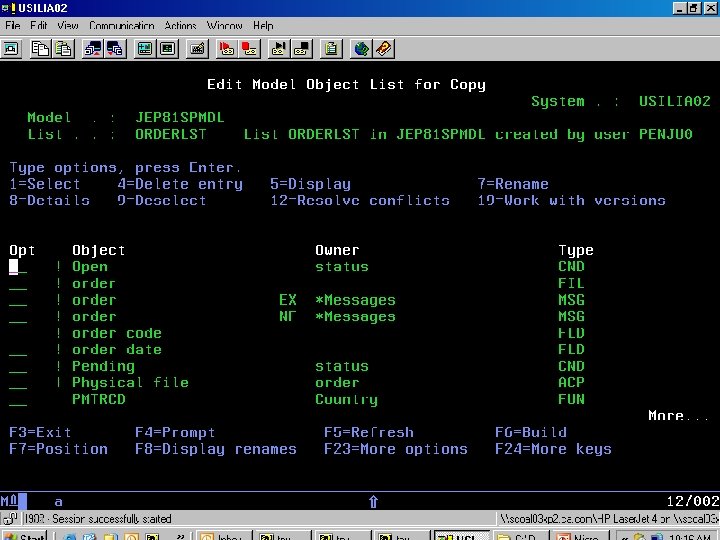Click the Opt field for Pending row
The image size is (720, 540).
pos(18,366)
